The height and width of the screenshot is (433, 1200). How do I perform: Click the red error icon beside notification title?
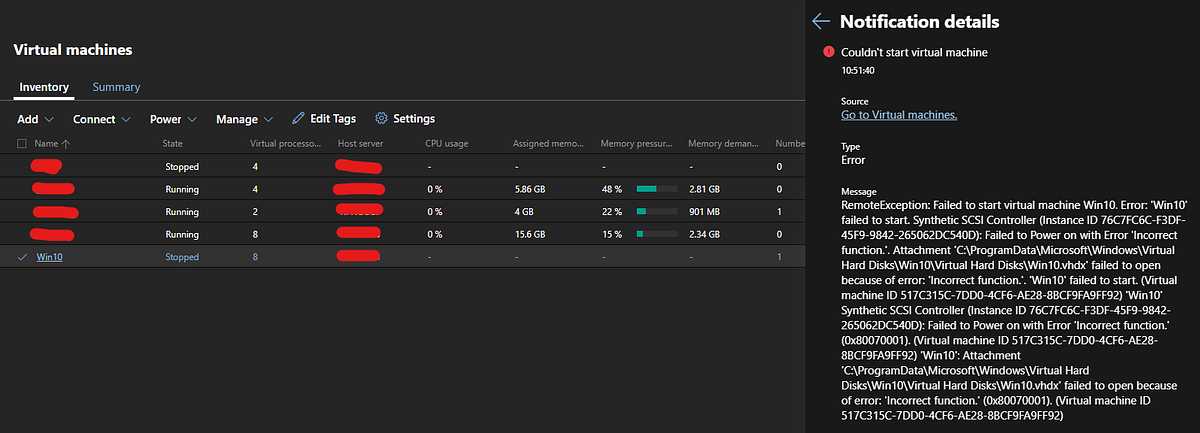point(828,51)
